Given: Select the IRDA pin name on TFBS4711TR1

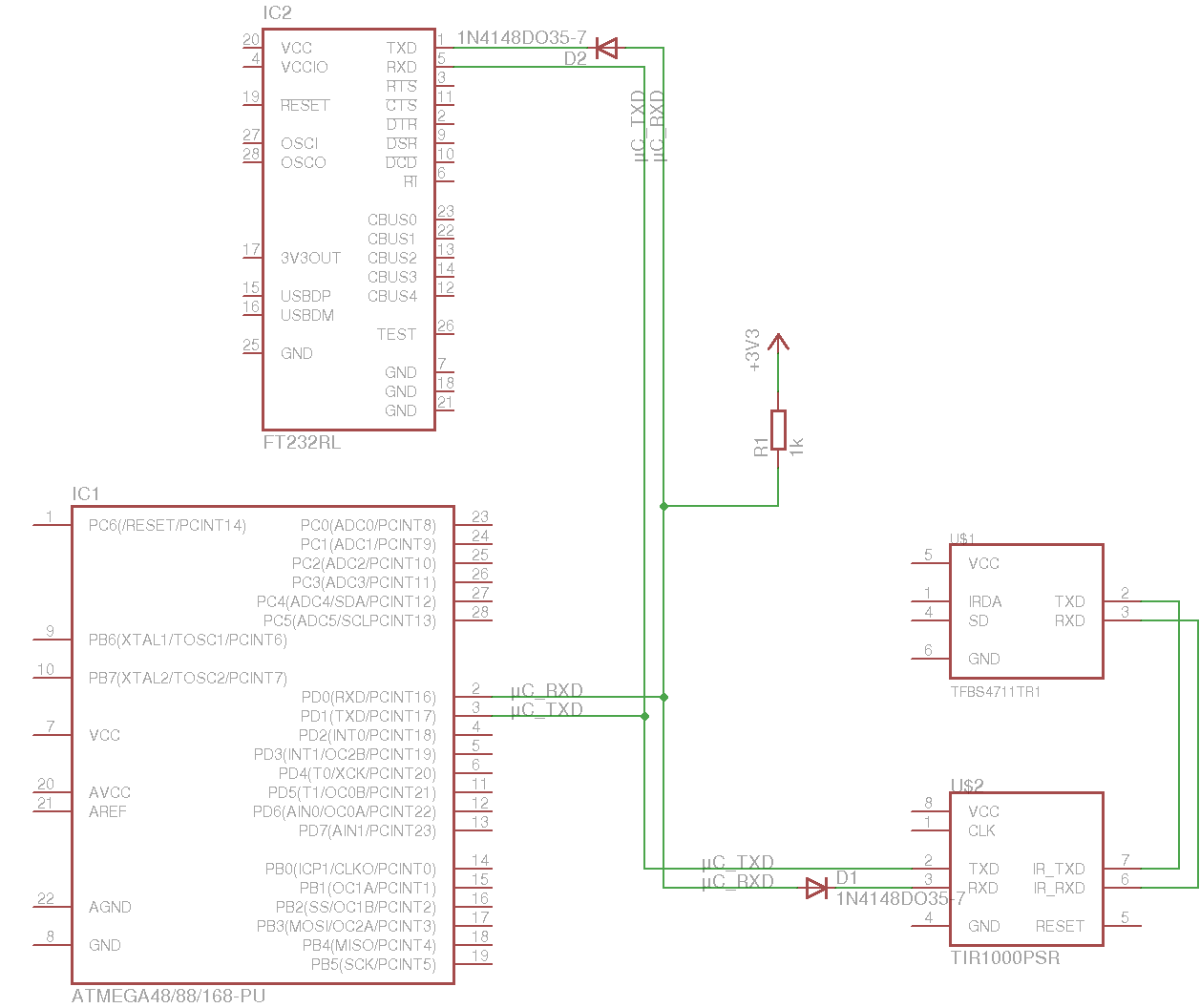Looking at the screenshot, I should point(985,601).
